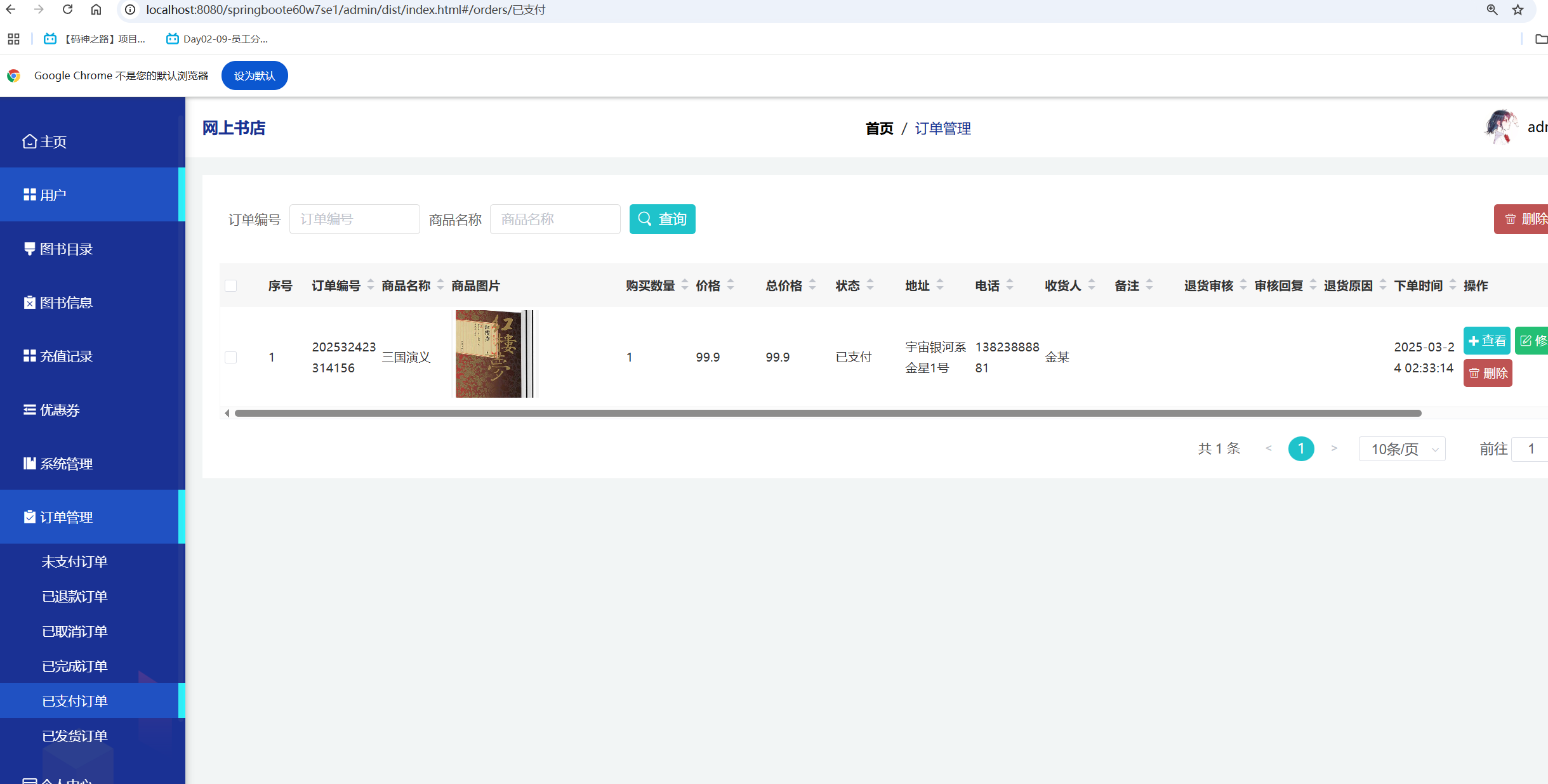The width and height of the screenshot is (1548, 784).
Task: Collapse the 订单管理 sidebar menu
Action: click(x=66, y=517)
